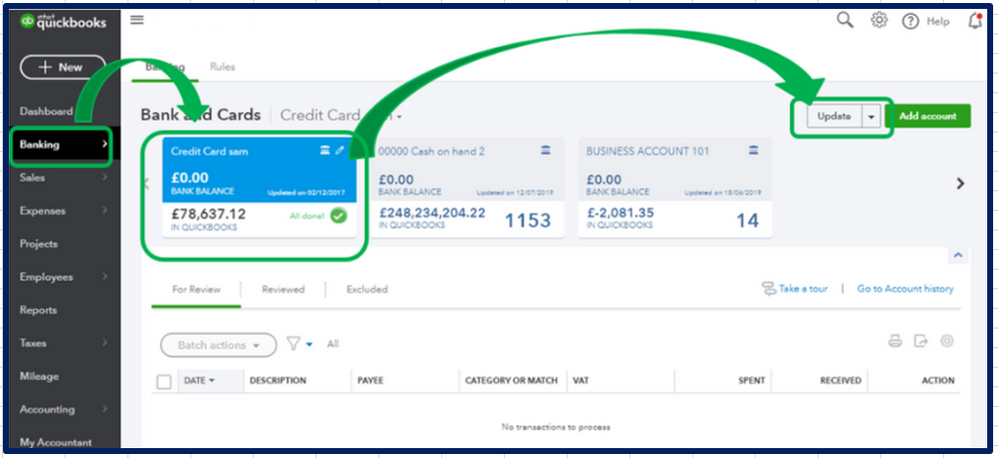Open the Batch actions dropdown
Screen dimensions: 998x458
218,345
